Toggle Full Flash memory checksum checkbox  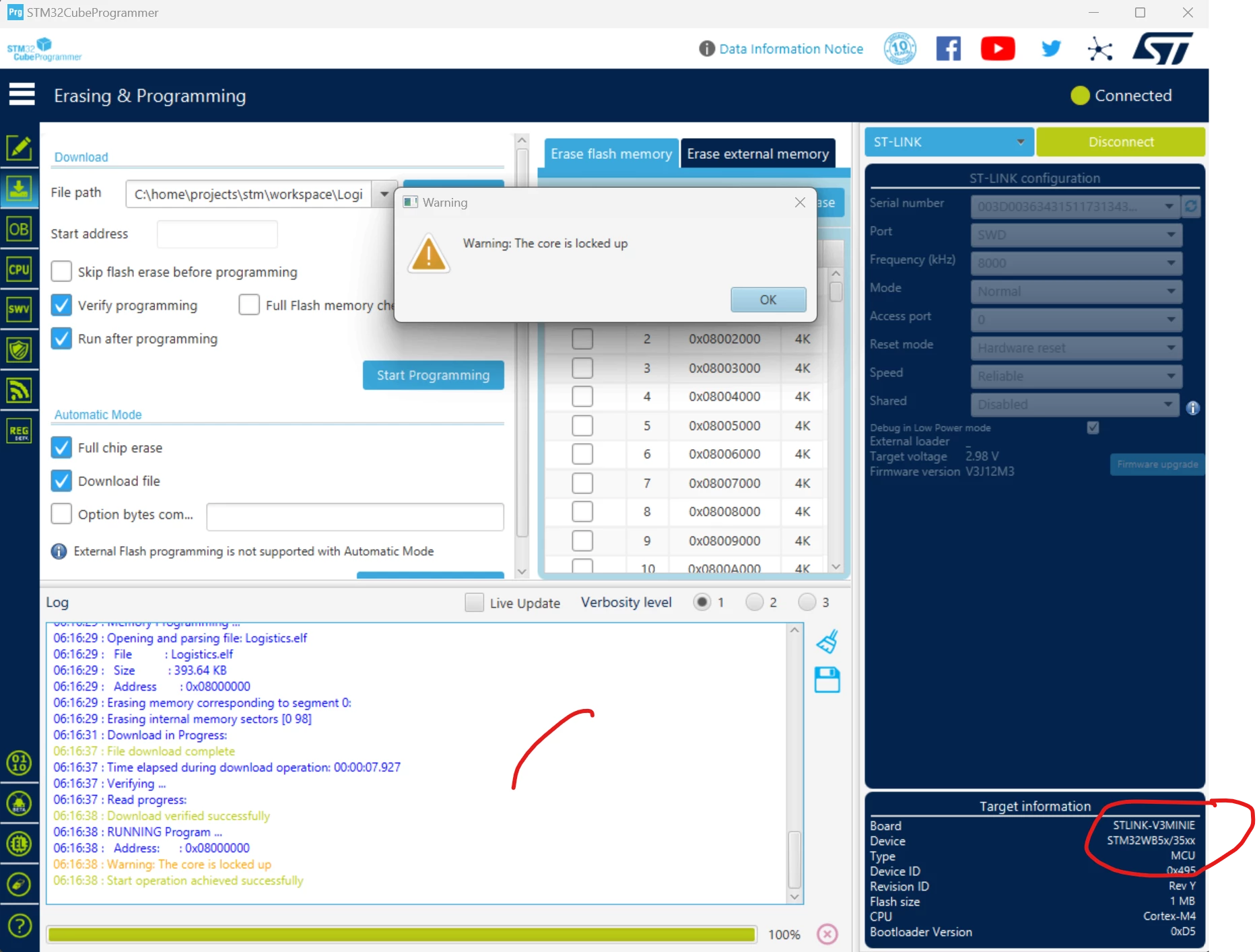point(249,305)
